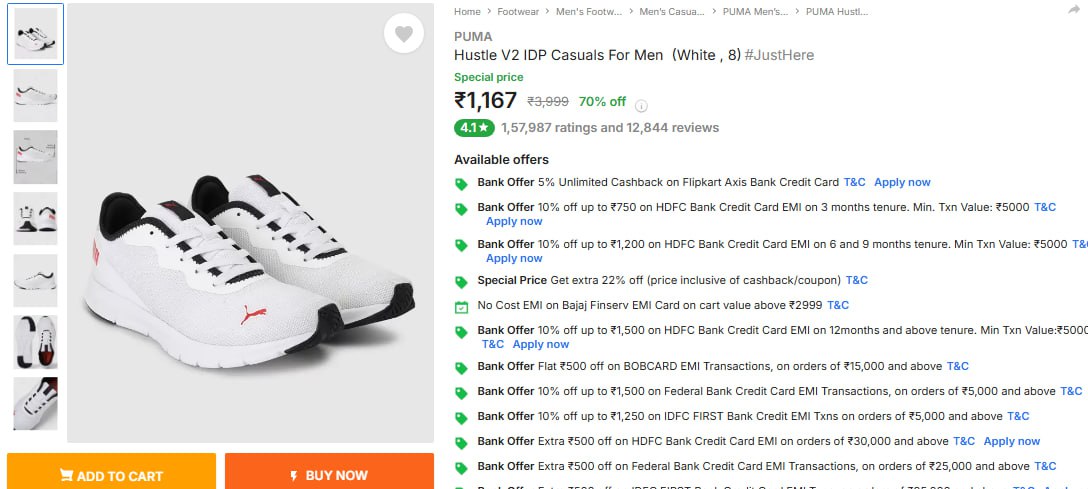Open T&C for BOBCARD EMI offer

point(957,366)
